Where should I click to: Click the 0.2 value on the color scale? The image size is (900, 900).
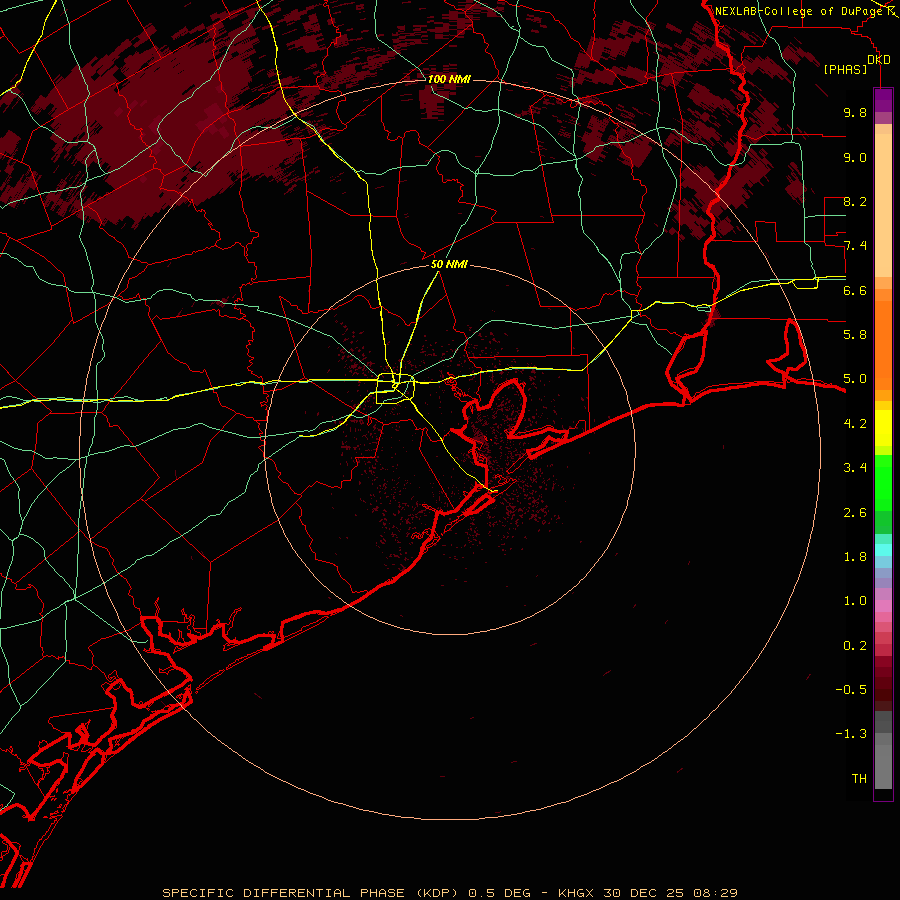click(x=855, y=646)
